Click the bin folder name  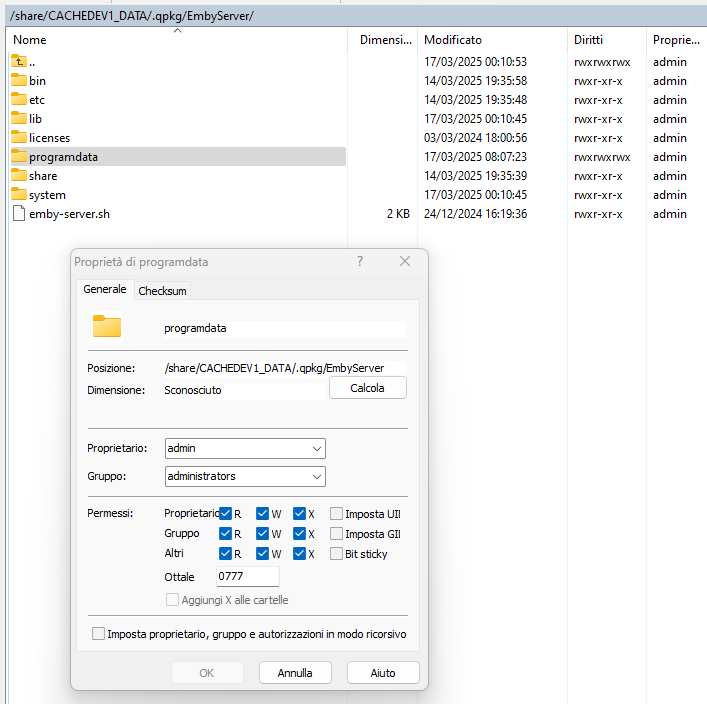[x=37, y=81]
